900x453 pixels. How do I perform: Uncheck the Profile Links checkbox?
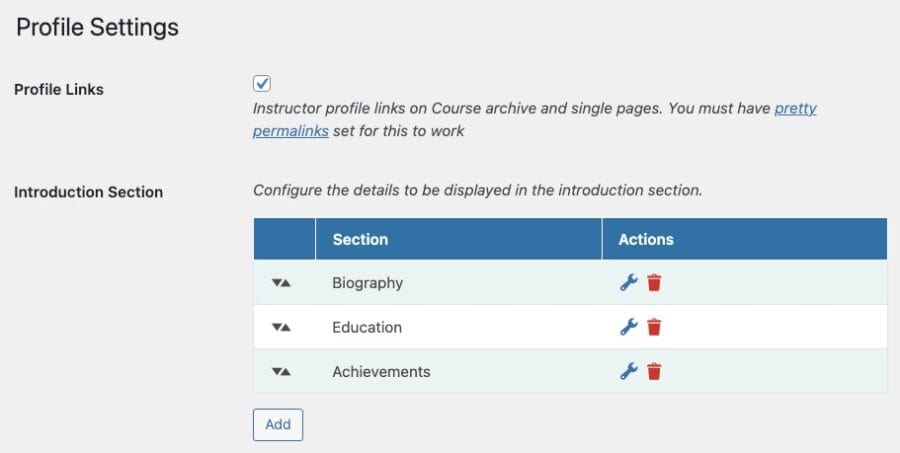262,83
